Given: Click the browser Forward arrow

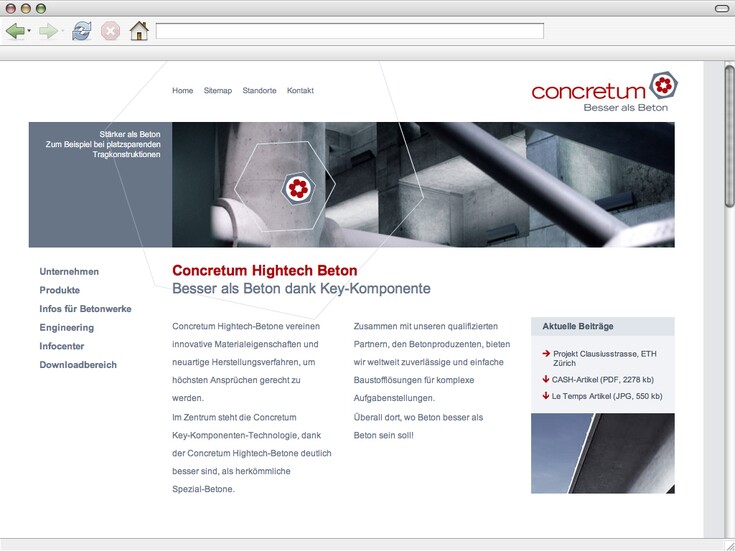Looking at the screenshot, I should coord(48,31).
